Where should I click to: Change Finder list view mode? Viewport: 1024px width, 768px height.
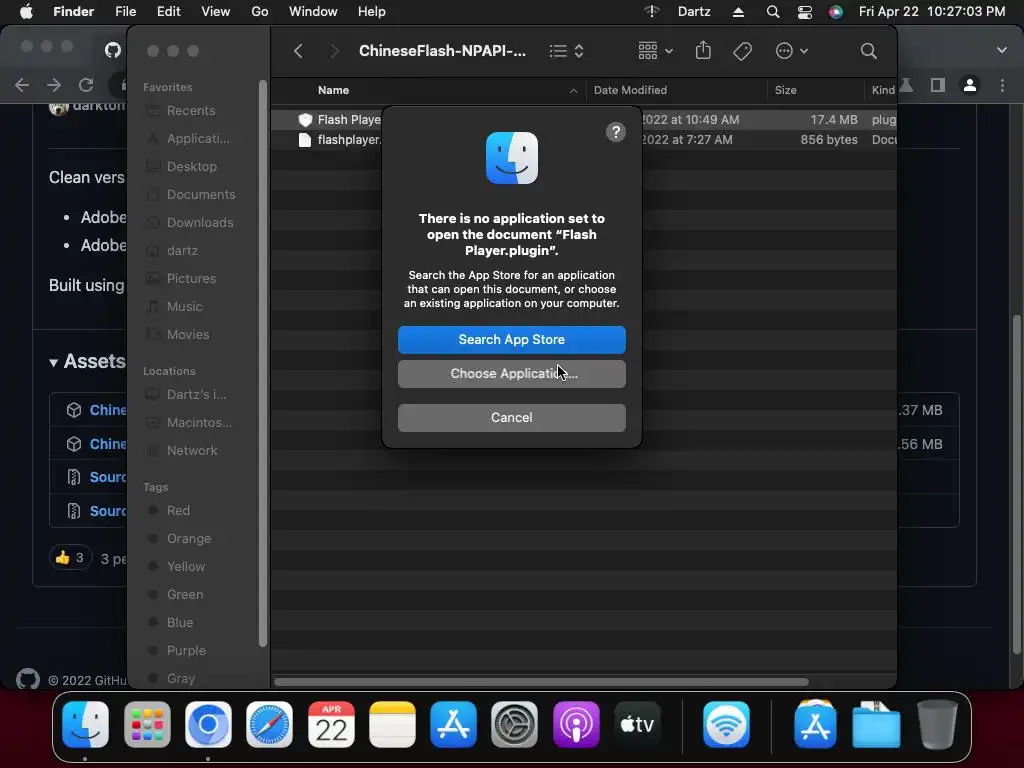click(566, 51)
